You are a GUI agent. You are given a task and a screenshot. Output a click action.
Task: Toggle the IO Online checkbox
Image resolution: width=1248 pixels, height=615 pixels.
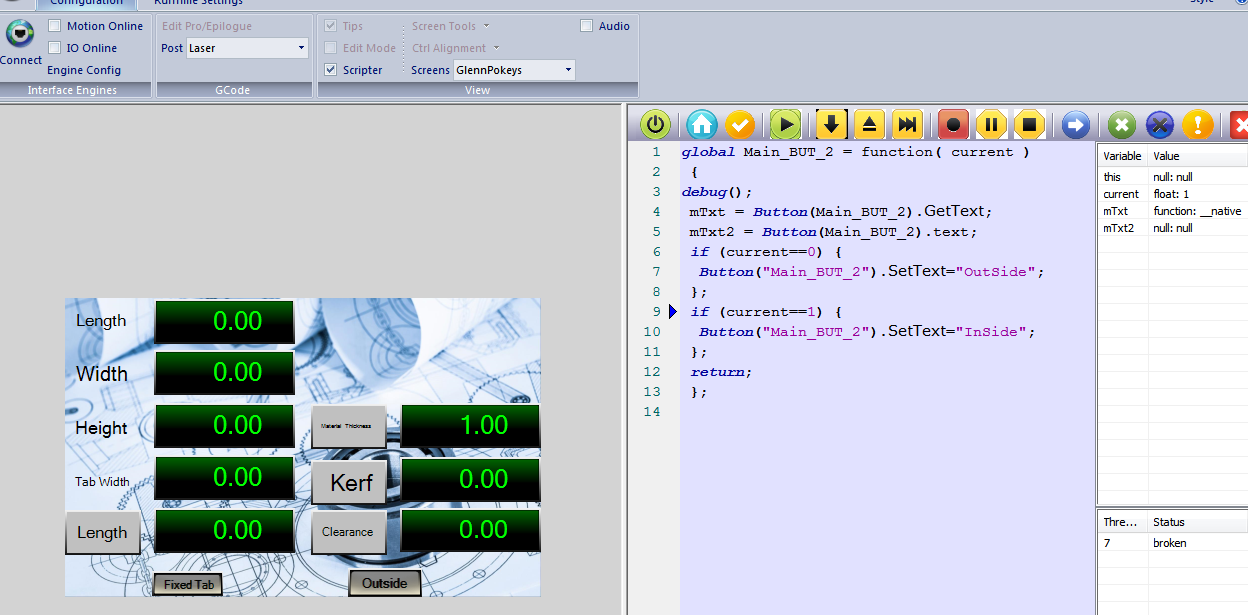point(55,48)
